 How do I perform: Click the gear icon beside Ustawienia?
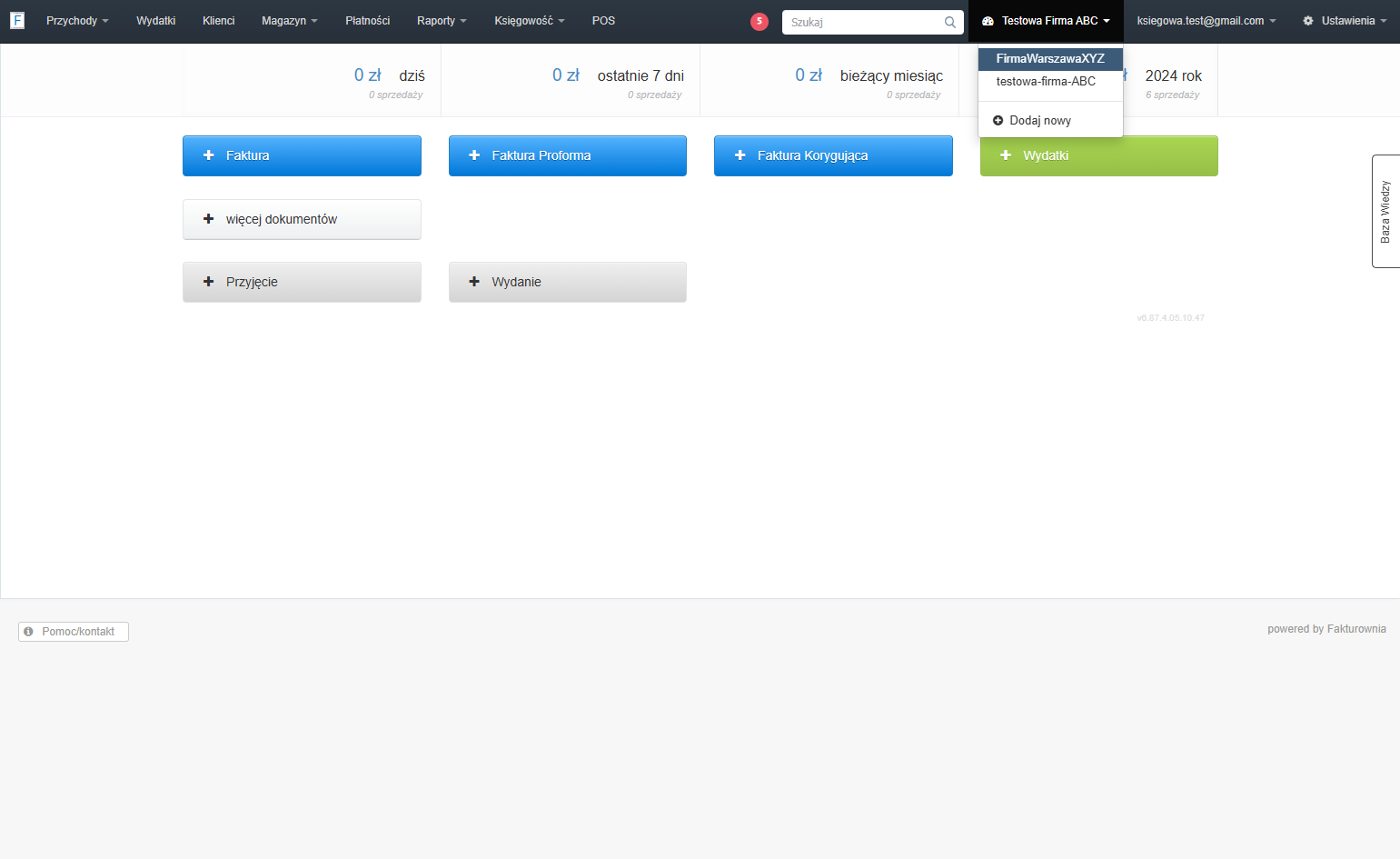(x=1308, y=20)
